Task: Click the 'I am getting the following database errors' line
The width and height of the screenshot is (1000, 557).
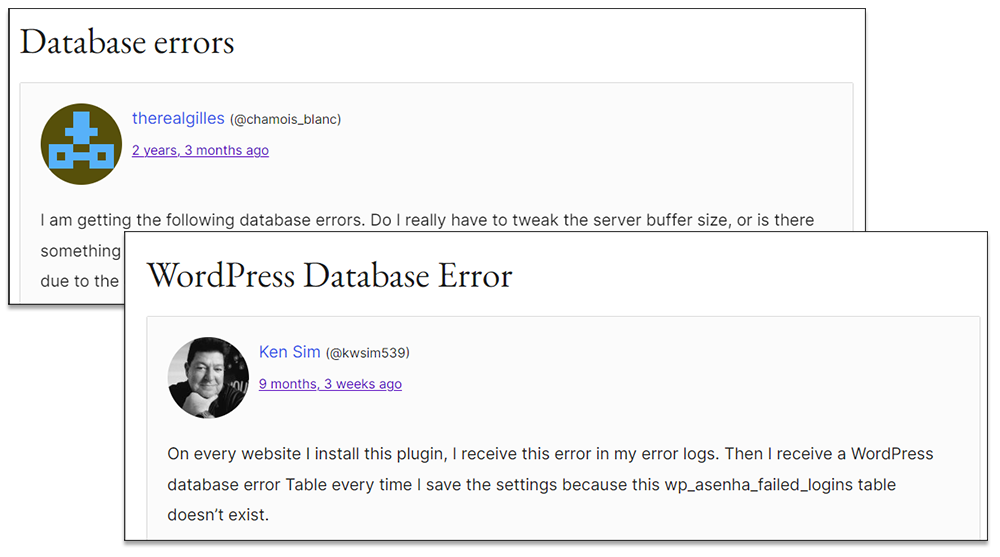Action: (x=427, y=220)
